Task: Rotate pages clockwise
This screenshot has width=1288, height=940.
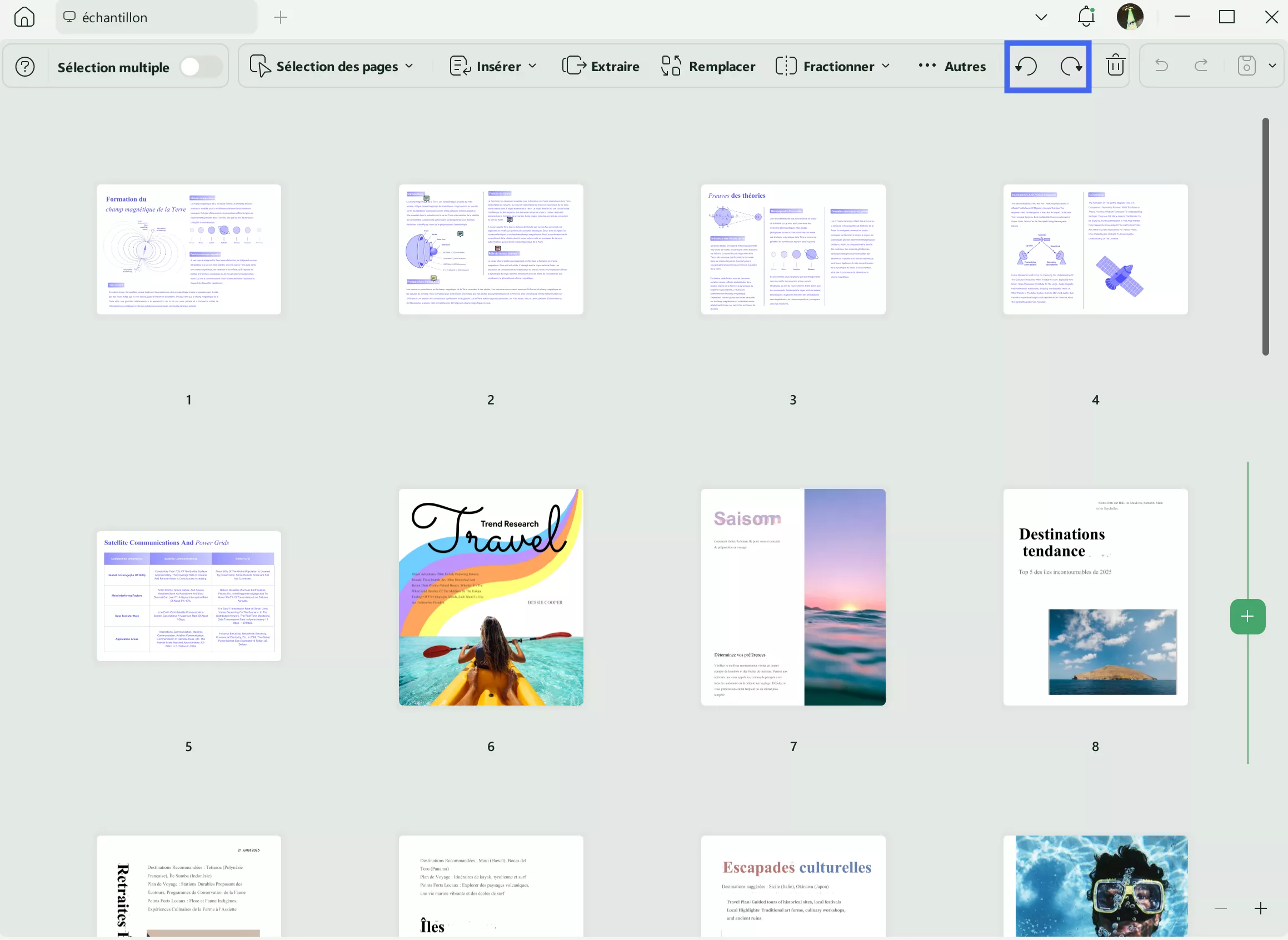Action: tap(1071, 67)
